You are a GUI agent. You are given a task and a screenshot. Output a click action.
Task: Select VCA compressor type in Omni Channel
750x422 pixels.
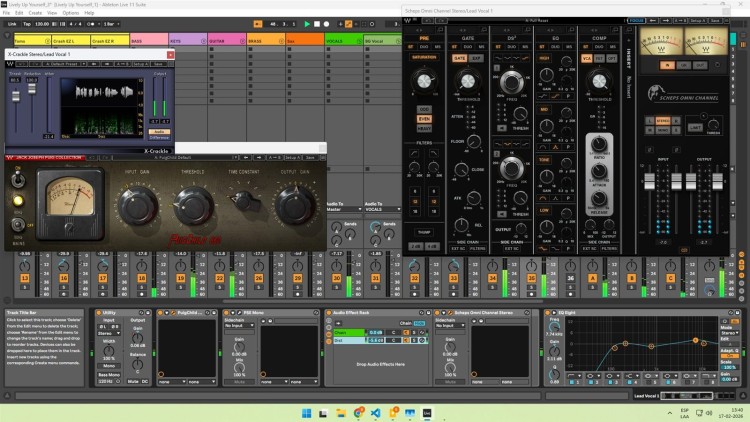(586, 58)
